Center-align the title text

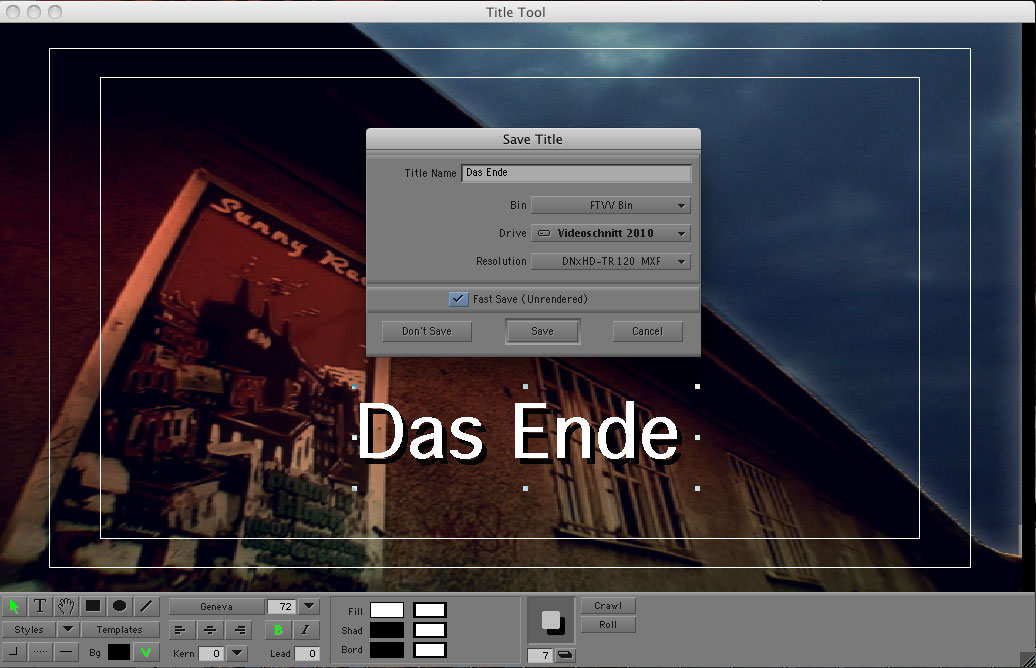click(210, 630)
